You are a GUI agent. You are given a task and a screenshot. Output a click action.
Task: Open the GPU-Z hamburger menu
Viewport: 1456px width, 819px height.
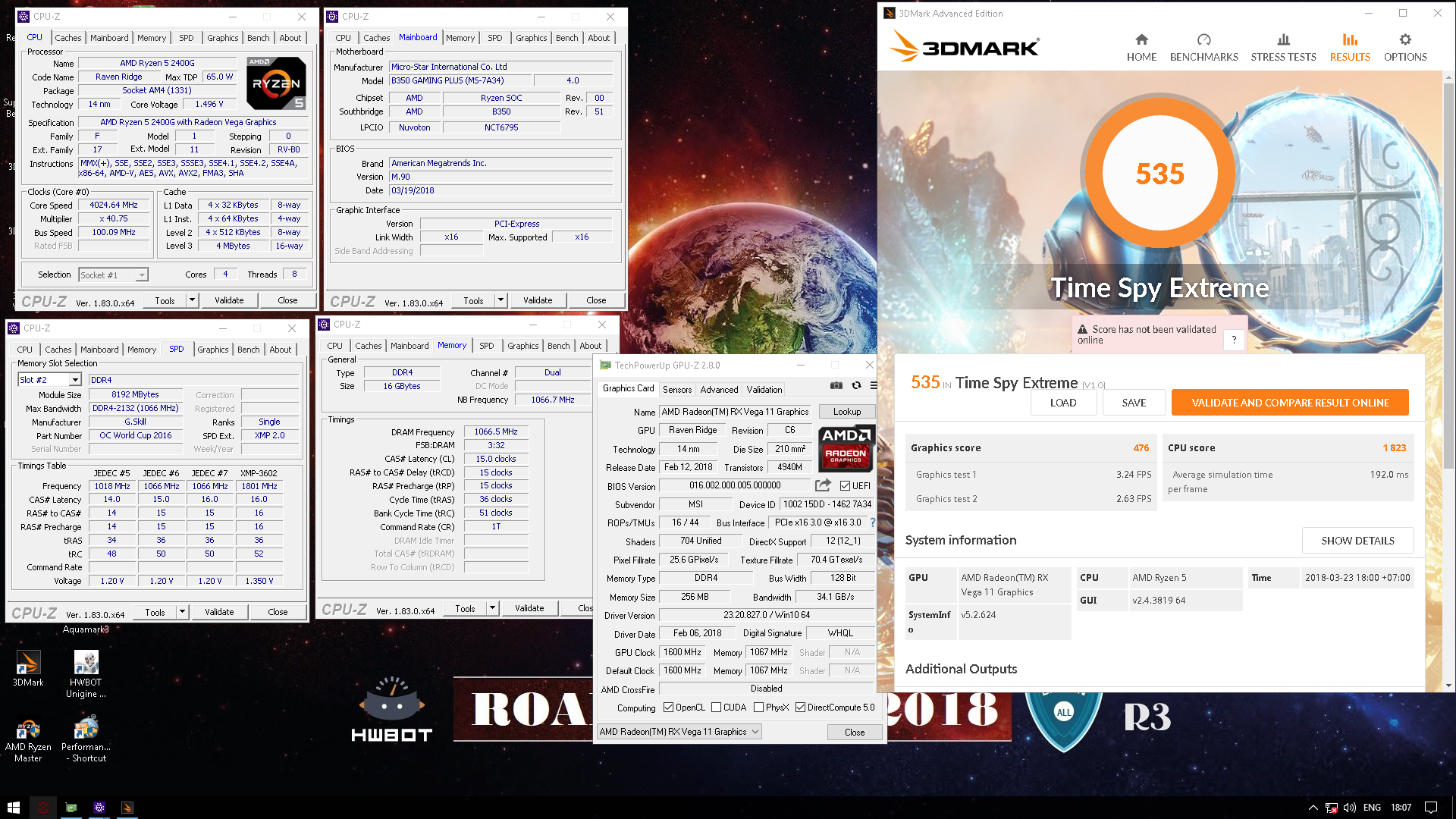click(873, 385)
